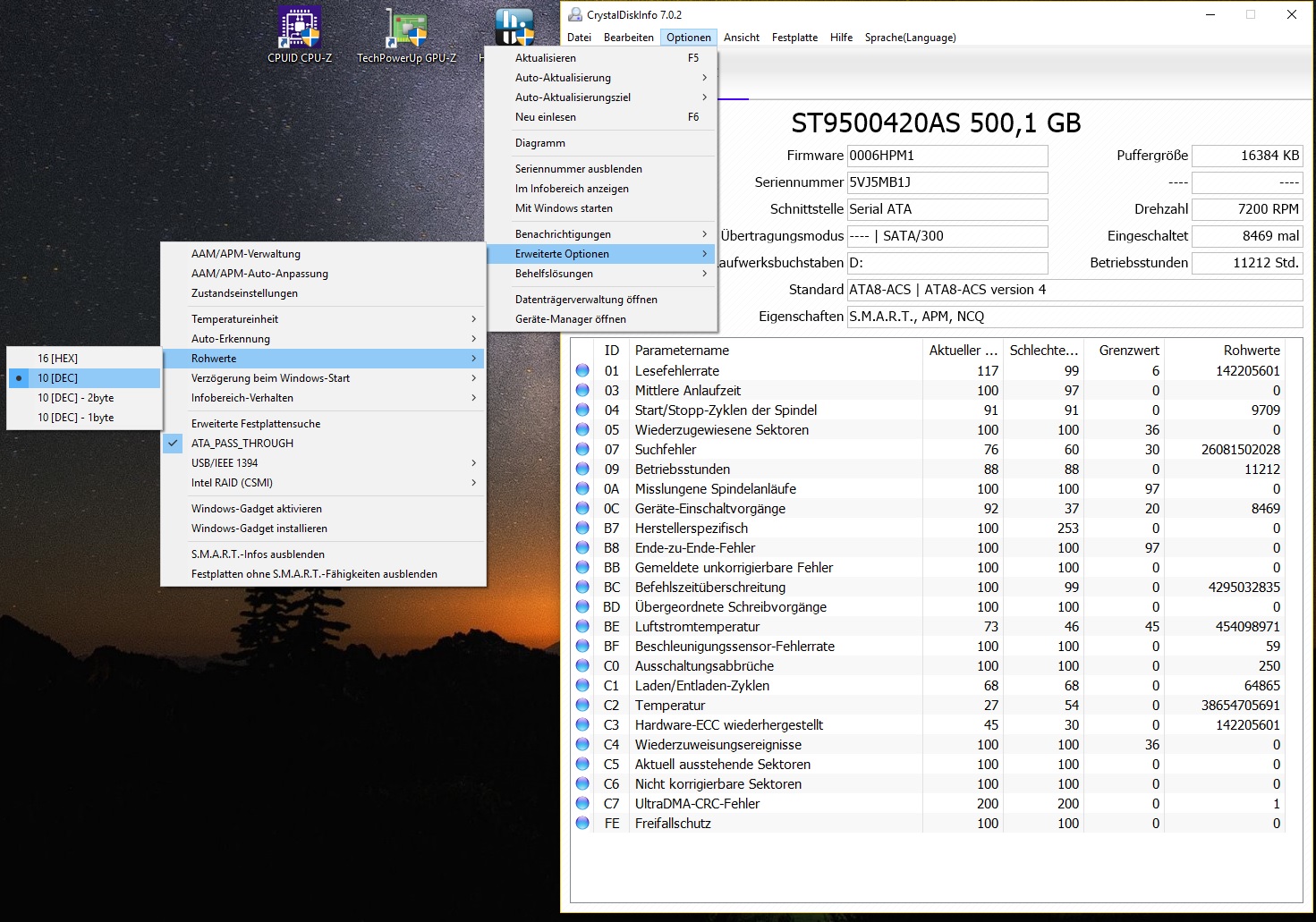This screenshot has width=1316, height=922.
Task: Click status orb for Herstellerspezifisch row
Action: pyautogui.click(x=582, y=528)
